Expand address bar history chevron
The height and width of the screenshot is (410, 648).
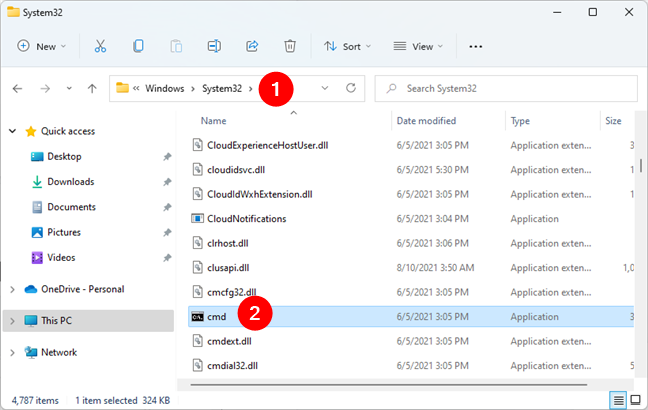[x=325, y=88]
